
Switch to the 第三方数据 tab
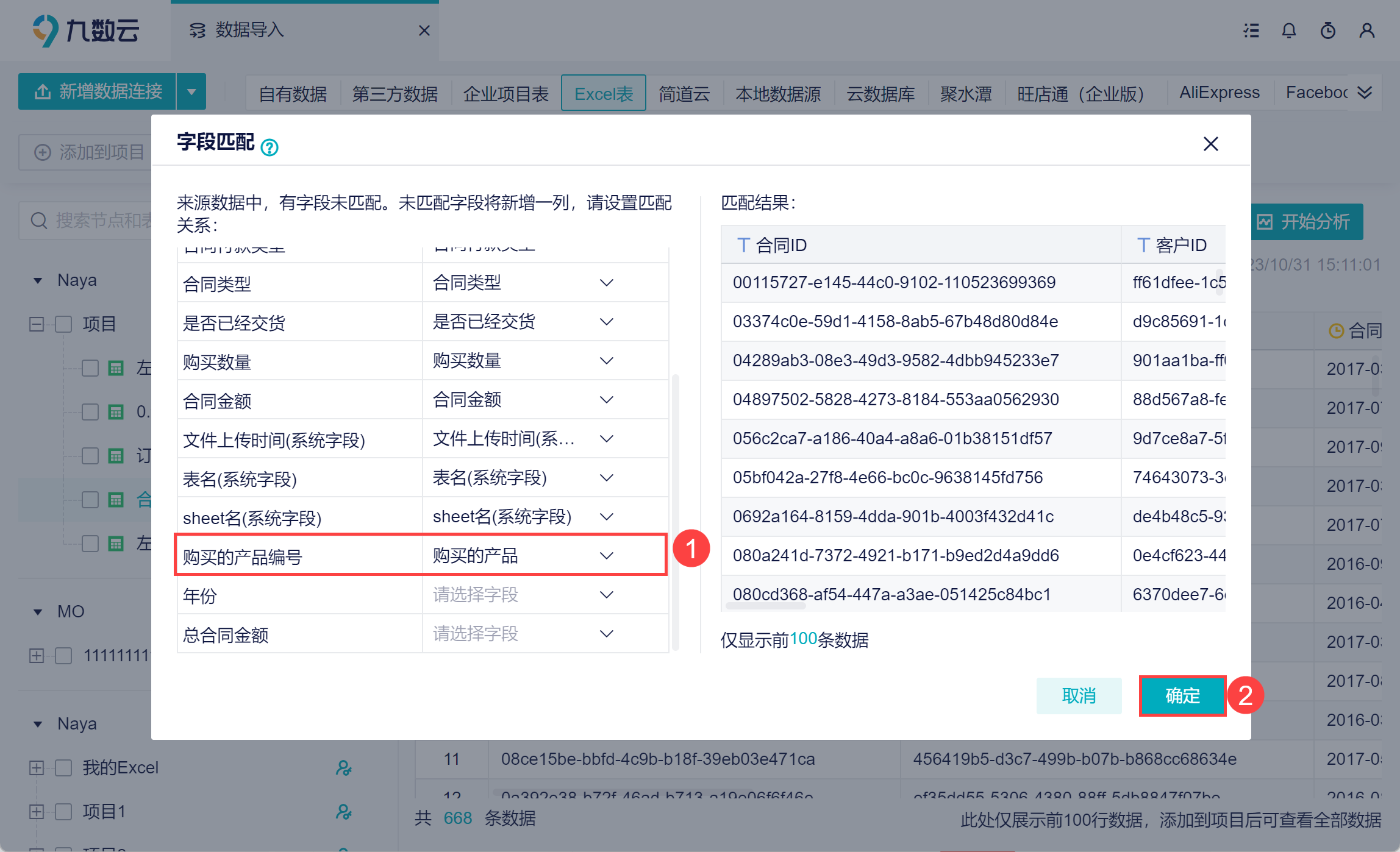click(395, 93)
